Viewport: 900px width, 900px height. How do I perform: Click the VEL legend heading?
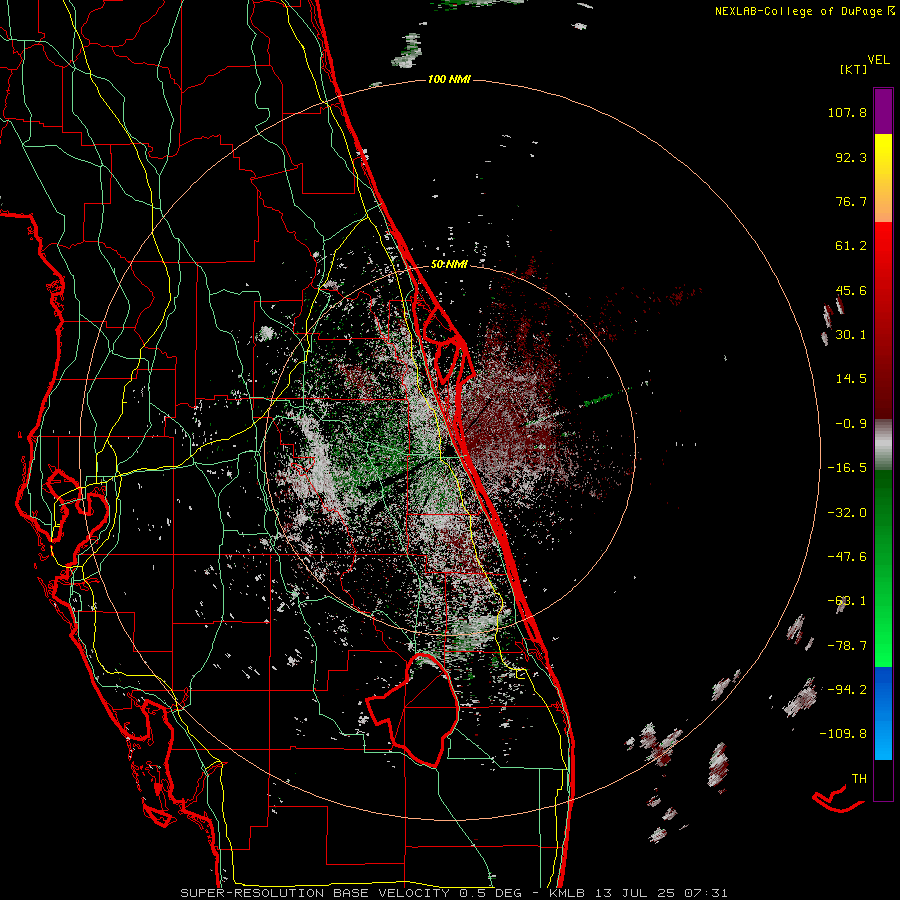click(x=878, y=60)
